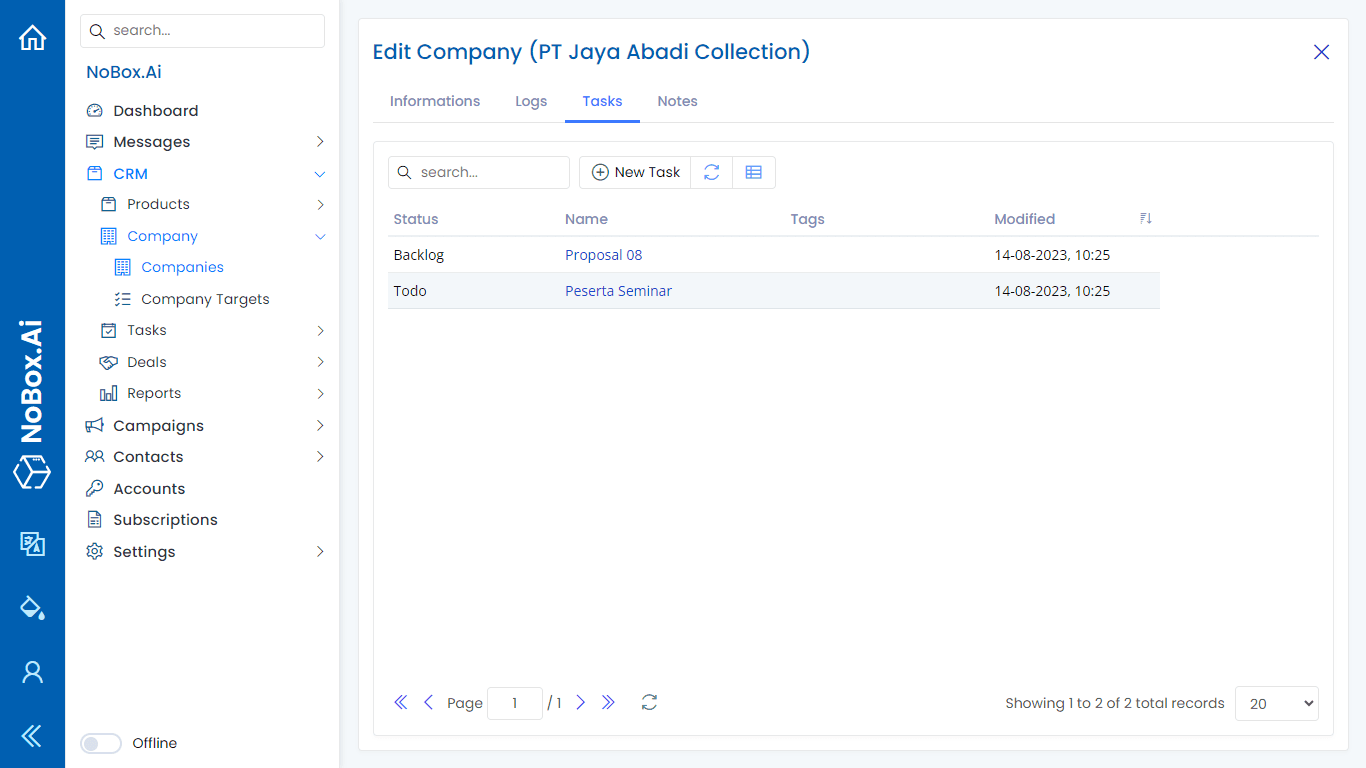Click the user profile icon in the blue bar

(33, 672)
